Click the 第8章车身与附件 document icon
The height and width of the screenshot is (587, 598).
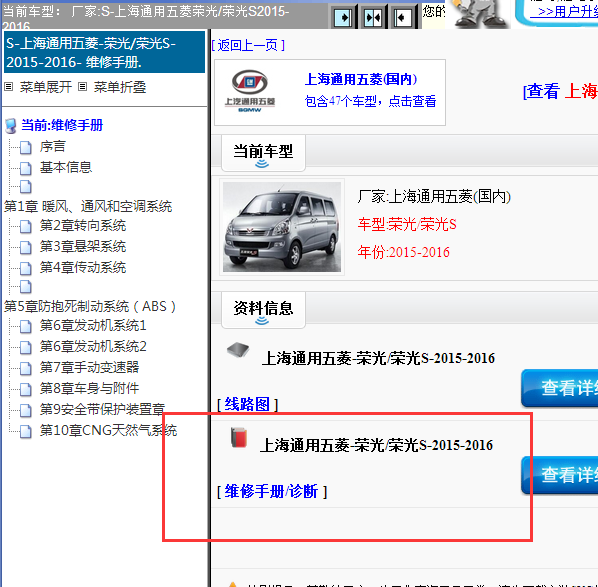26,389
